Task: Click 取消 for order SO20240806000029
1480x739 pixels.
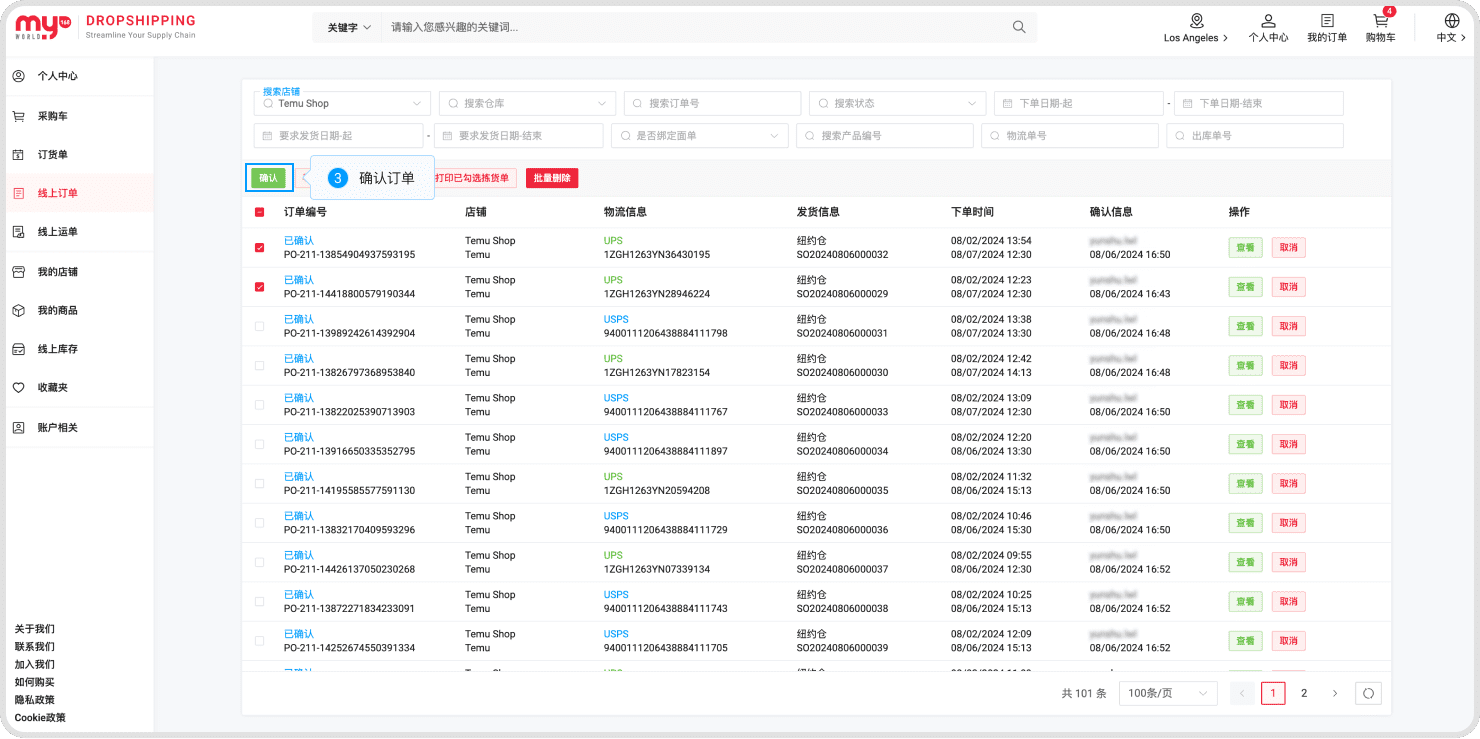Action: click(x=1289, y=287)
